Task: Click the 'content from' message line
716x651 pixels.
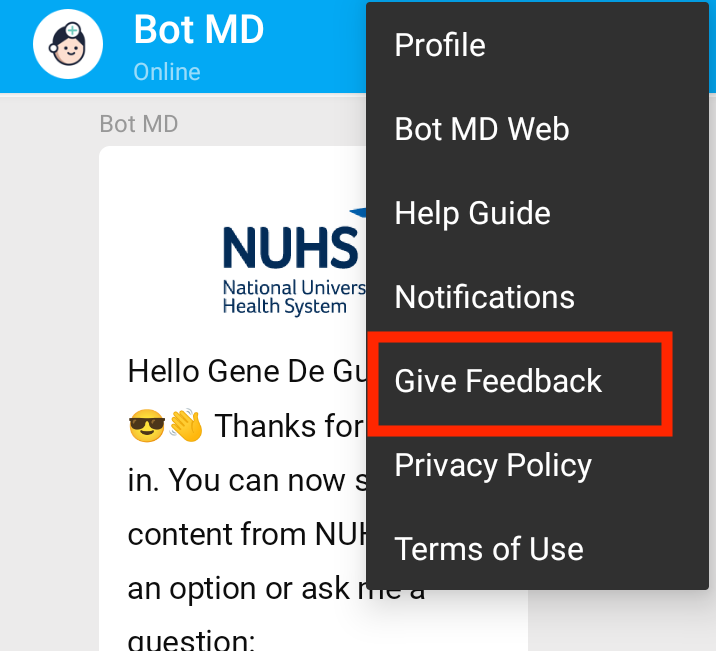Action: pos(247,535)
